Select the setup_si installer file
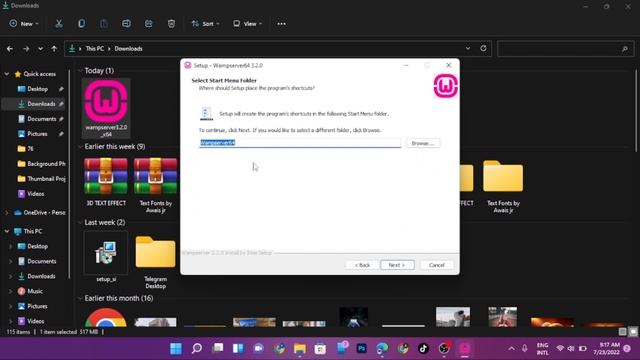Viewport: 640px width, 360px height. pyautogui.click(x=106, y=257)
